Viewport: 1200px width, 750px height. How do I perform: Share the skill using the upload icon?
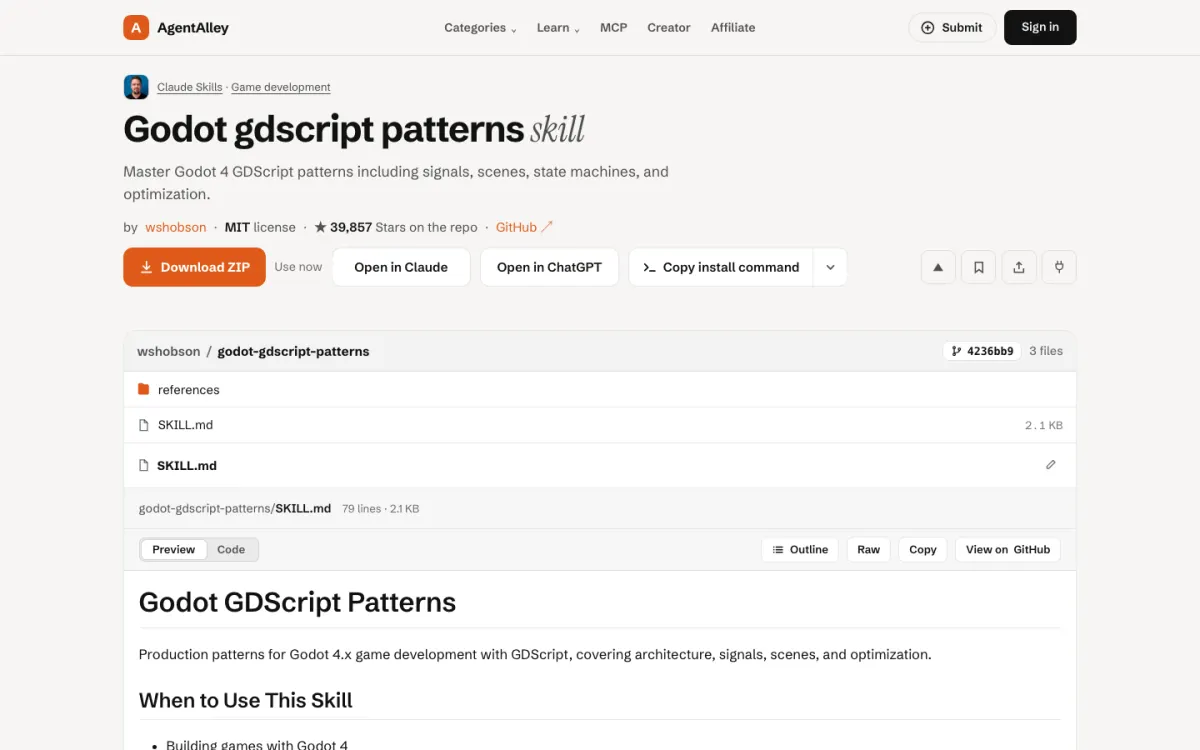pyautogui.click(x=1019, y=267)
